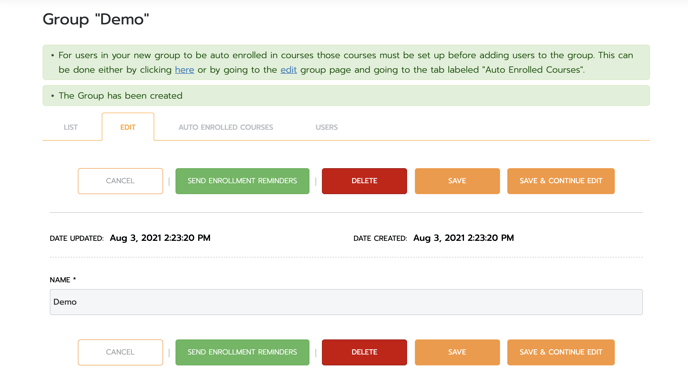The image size is (688, 382).
Task: Click "The Group has been created" message
Action: (120, 96)
